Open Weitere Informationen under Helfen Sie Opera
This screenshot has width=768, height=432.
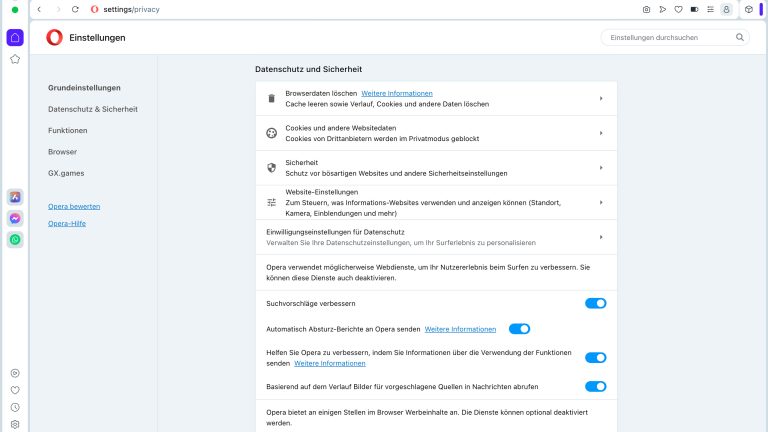pos(330,363)
